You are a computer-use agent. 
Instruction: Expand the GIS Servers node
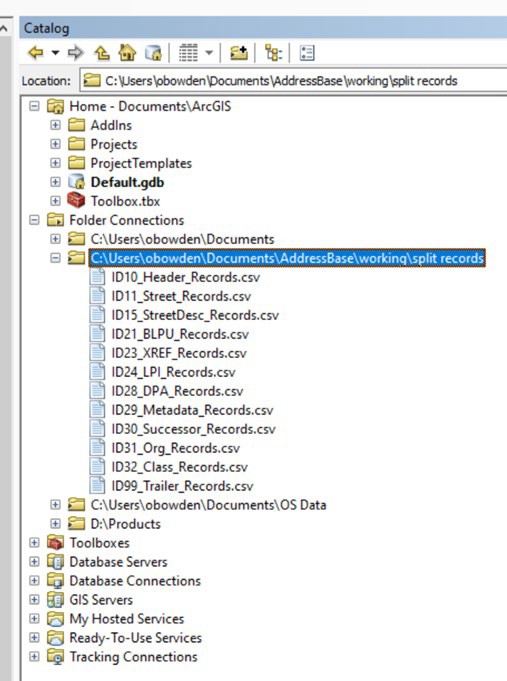pos(34,600)
